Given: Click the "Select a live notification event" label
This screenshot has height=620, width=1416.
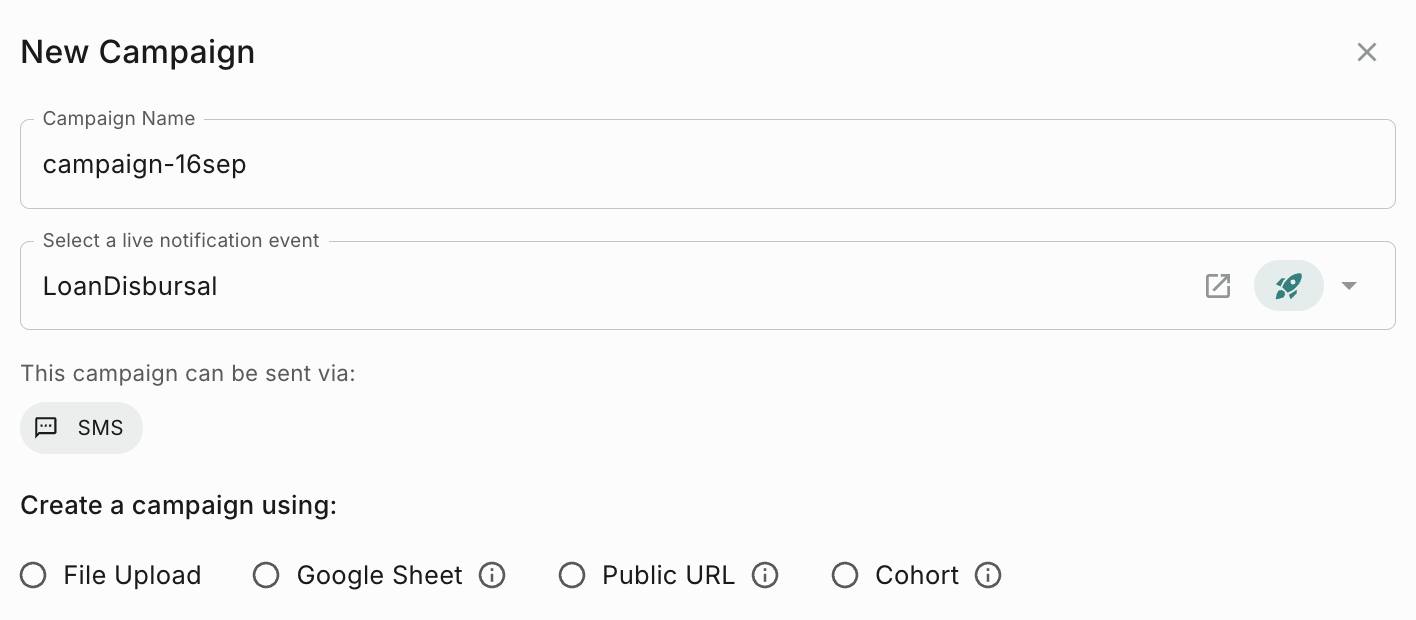Looking at the screenshot, I should (x=181, y=241).
